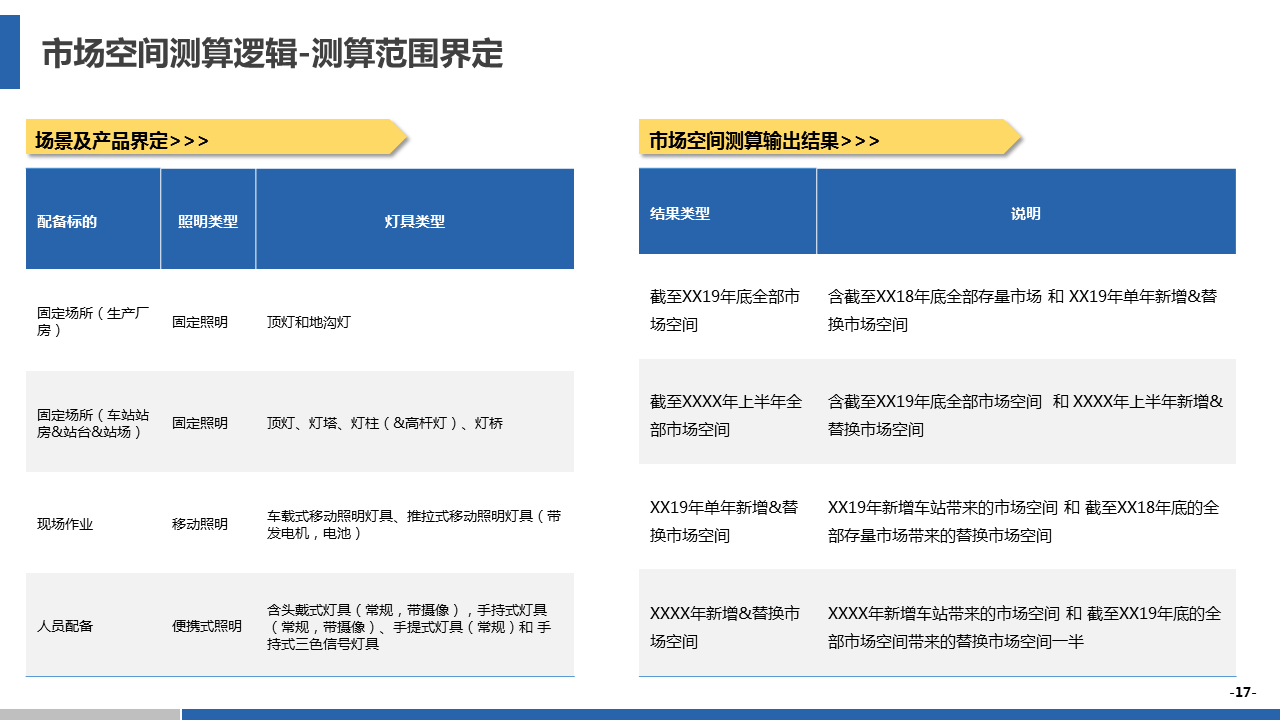Screen dimensions: 1280x720
Task: Select the 含头戴式灯具 description text
Action: coord(409,626)
